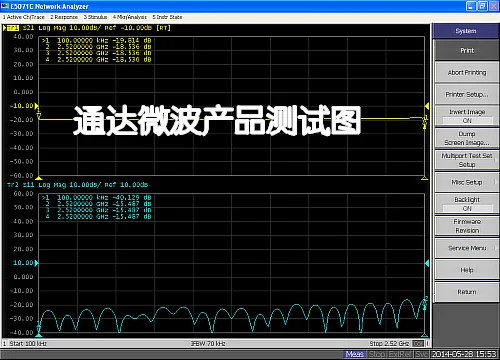The width and height of the screenshot is (500, 360).
Task: Click the Stop status indicator in status bar
Action: click(x=377, y=354)
